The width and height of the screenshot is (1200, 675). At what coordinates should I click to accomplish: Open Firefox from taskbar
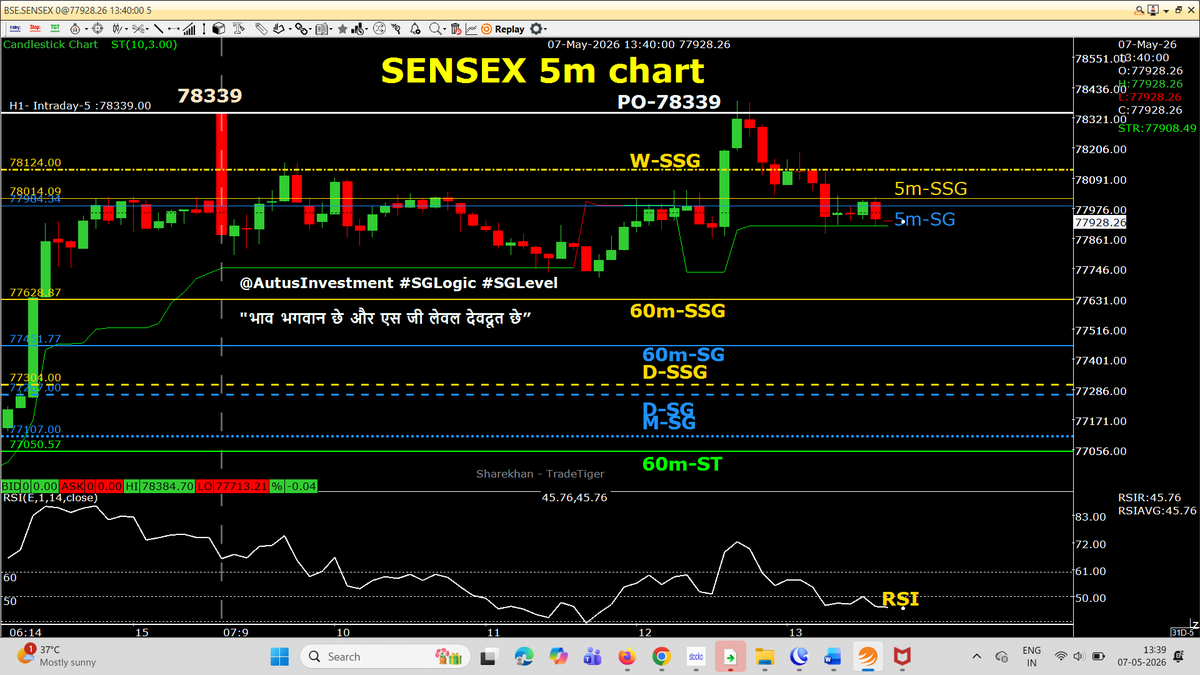point(626,656)
